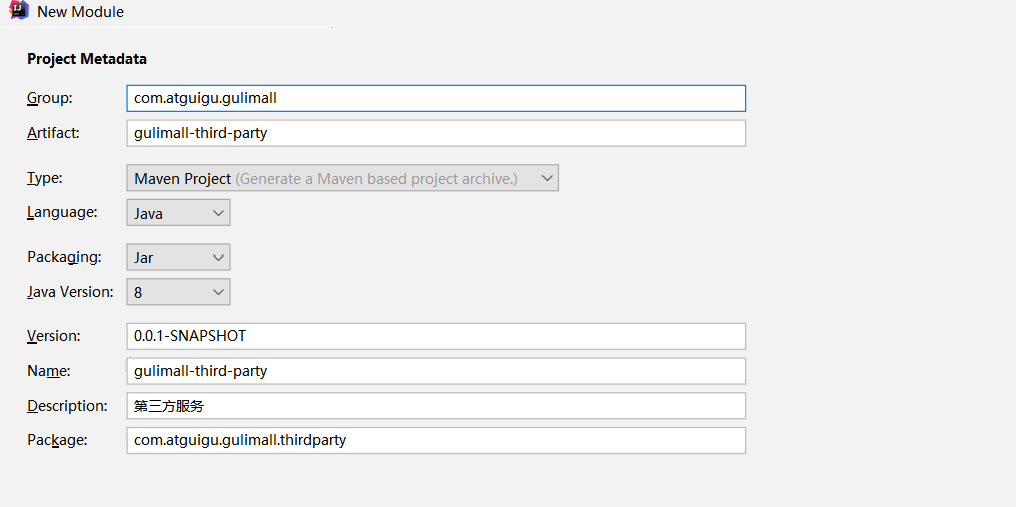This screenshot has width=1016, height=507.
Task: Click the Packaging label
Action: (64, 257)
